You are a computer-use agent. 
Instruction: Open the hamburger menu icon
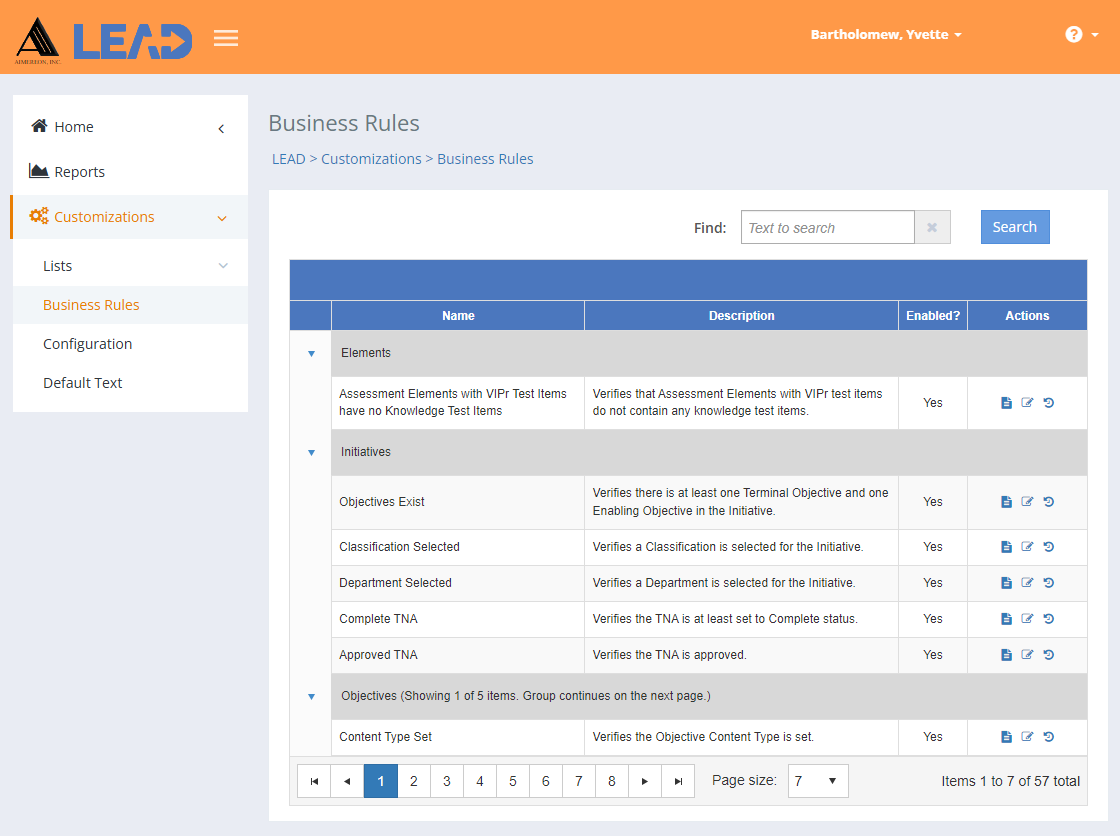pyautogui.click(x=226, y=37)
